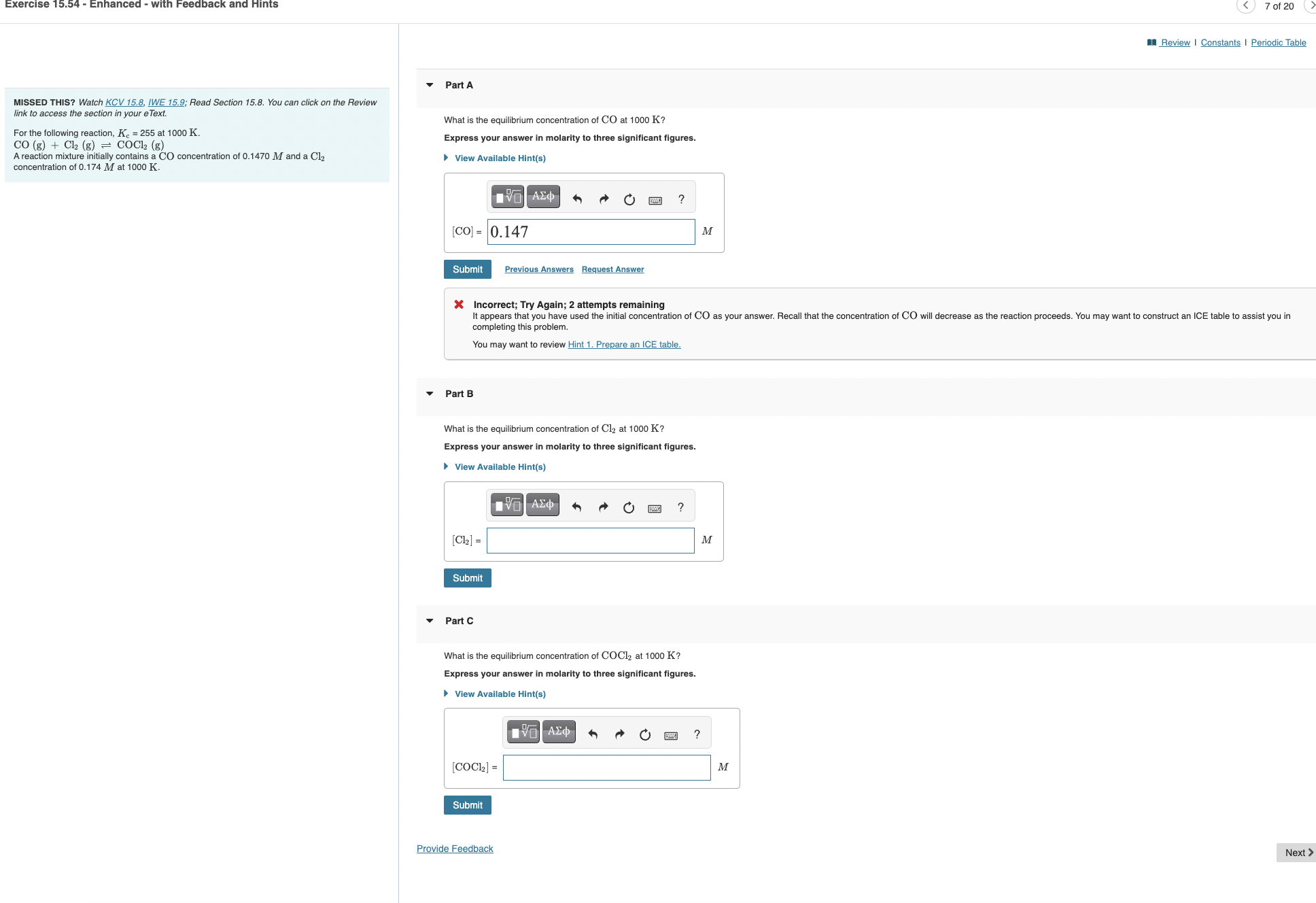The image size is (1316, 903).
Task: Click the keyboard icon in Part B toolbar
Action: (x=653, y=507)
